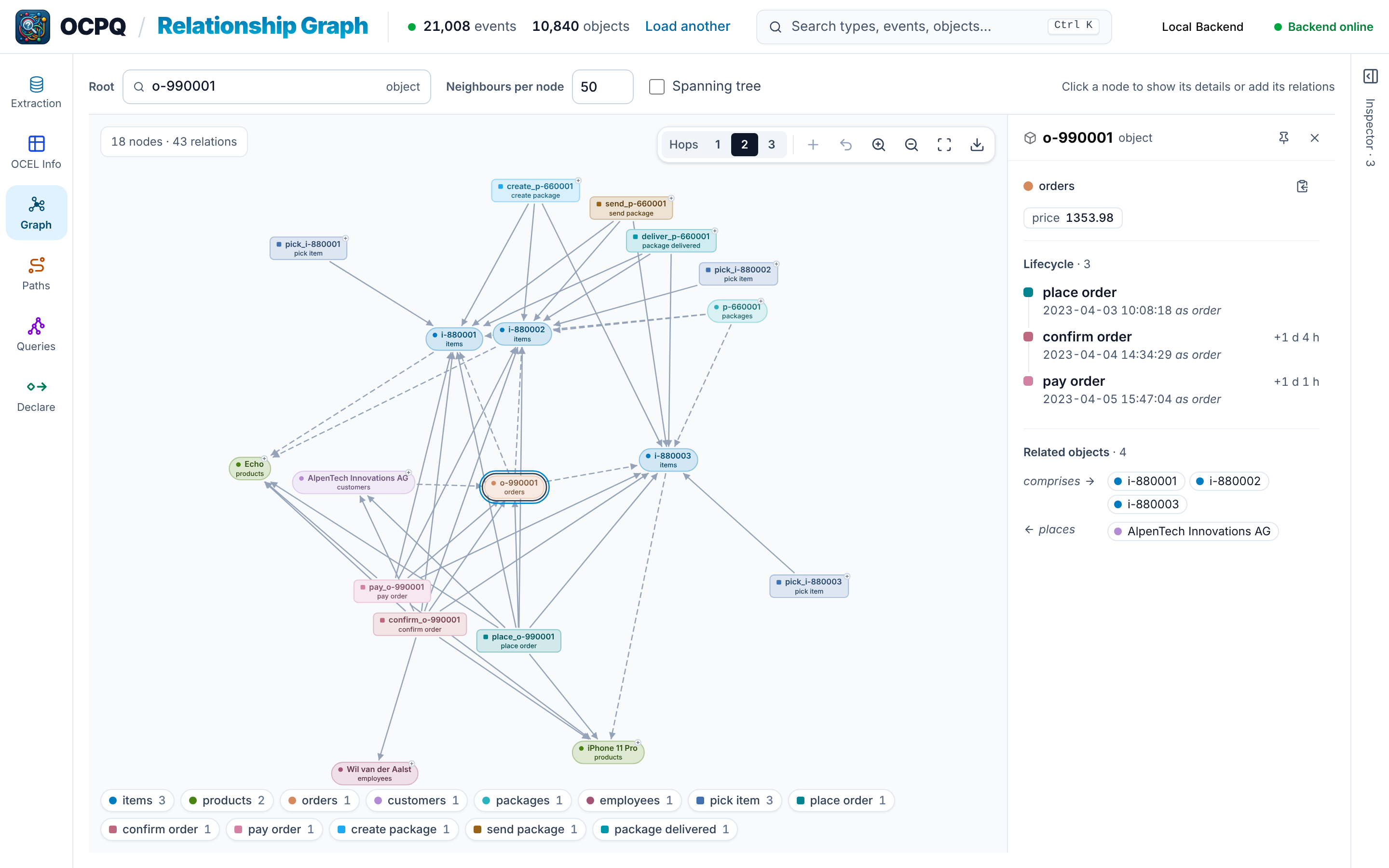Copy the orders object details
Image resolution: width=1389 pixels, height=868 pixels.
(1302, 186)
